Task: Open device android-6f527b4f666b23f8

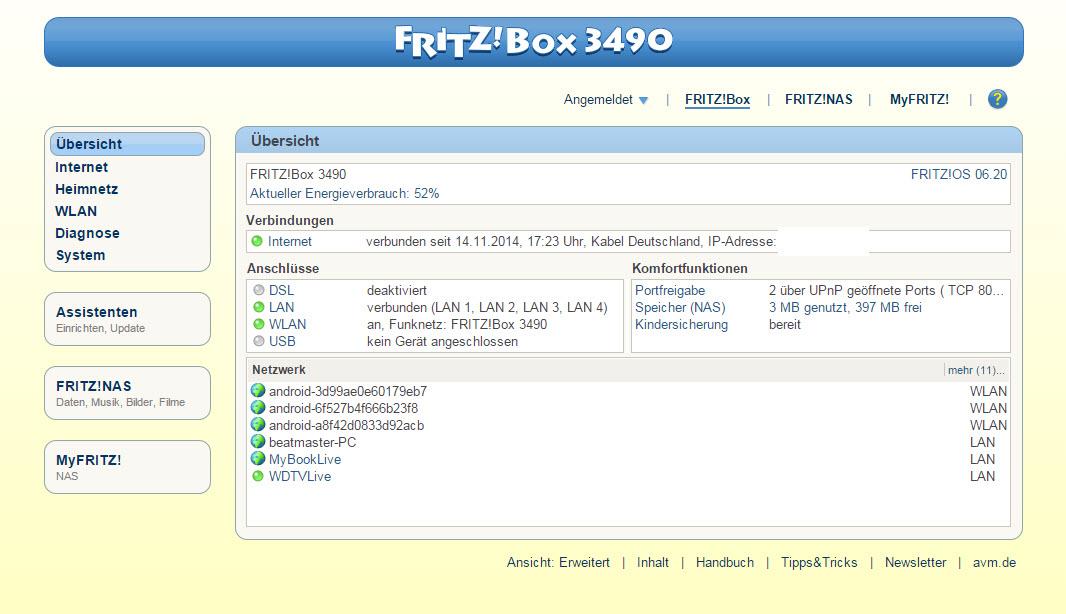Action: pyautogui.click(x=343, y=408)
